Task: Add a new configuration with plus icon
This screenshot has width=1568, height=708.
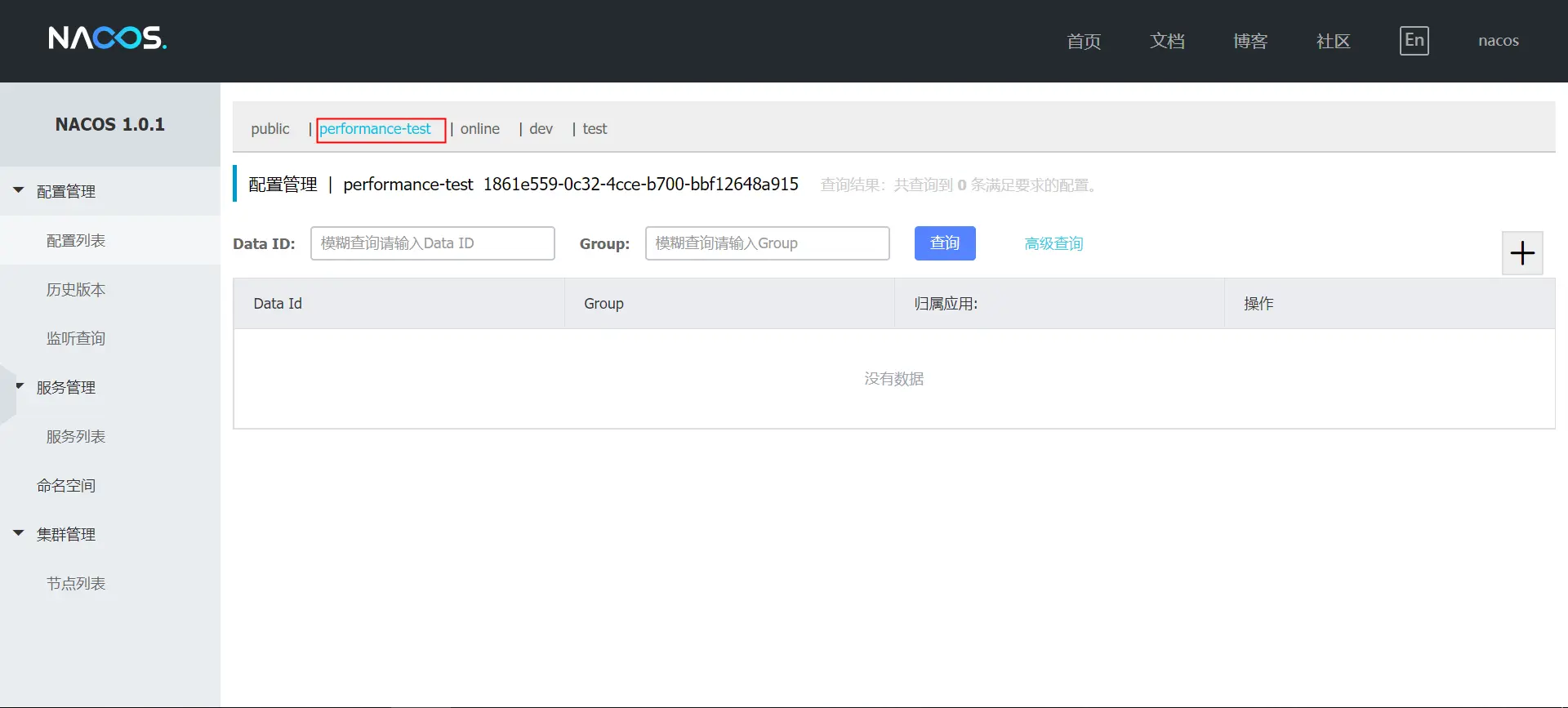Action: coord(1522,253)
